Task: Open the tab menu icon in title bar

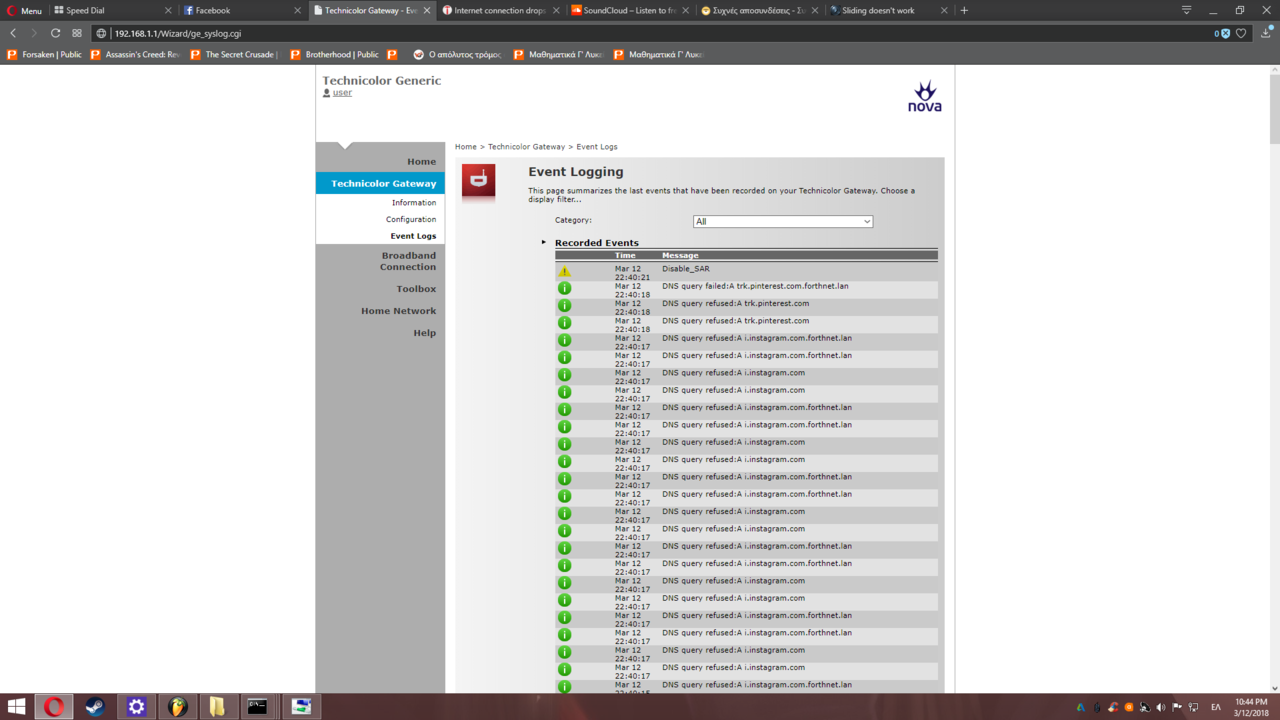Action: (1186, 10)
